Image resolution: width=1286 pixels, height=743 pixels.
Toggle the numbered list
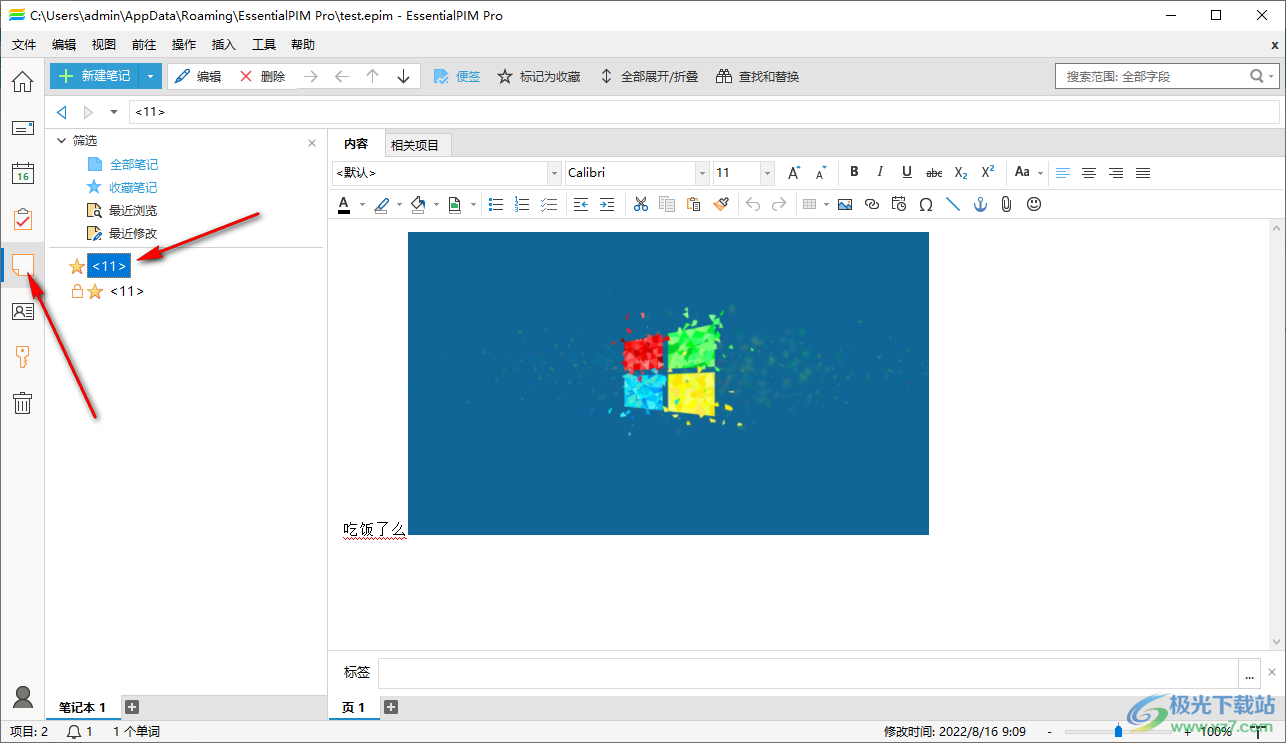522,204
